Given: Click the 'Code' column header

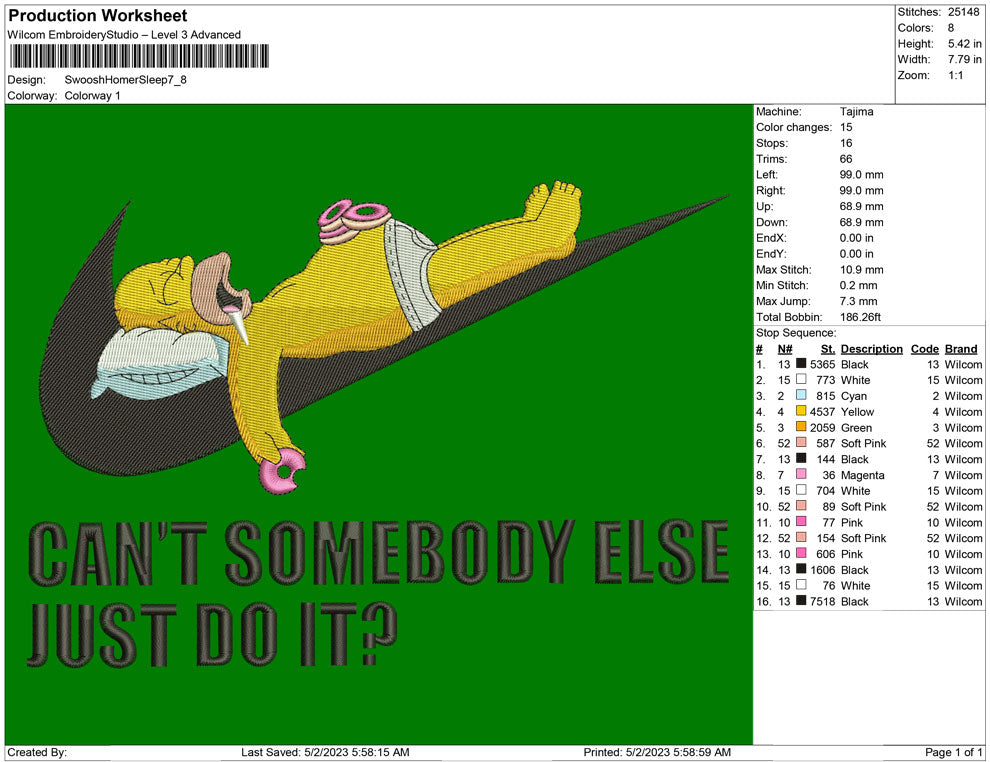Looking at the screenshot, I should [x=925, y=348].
